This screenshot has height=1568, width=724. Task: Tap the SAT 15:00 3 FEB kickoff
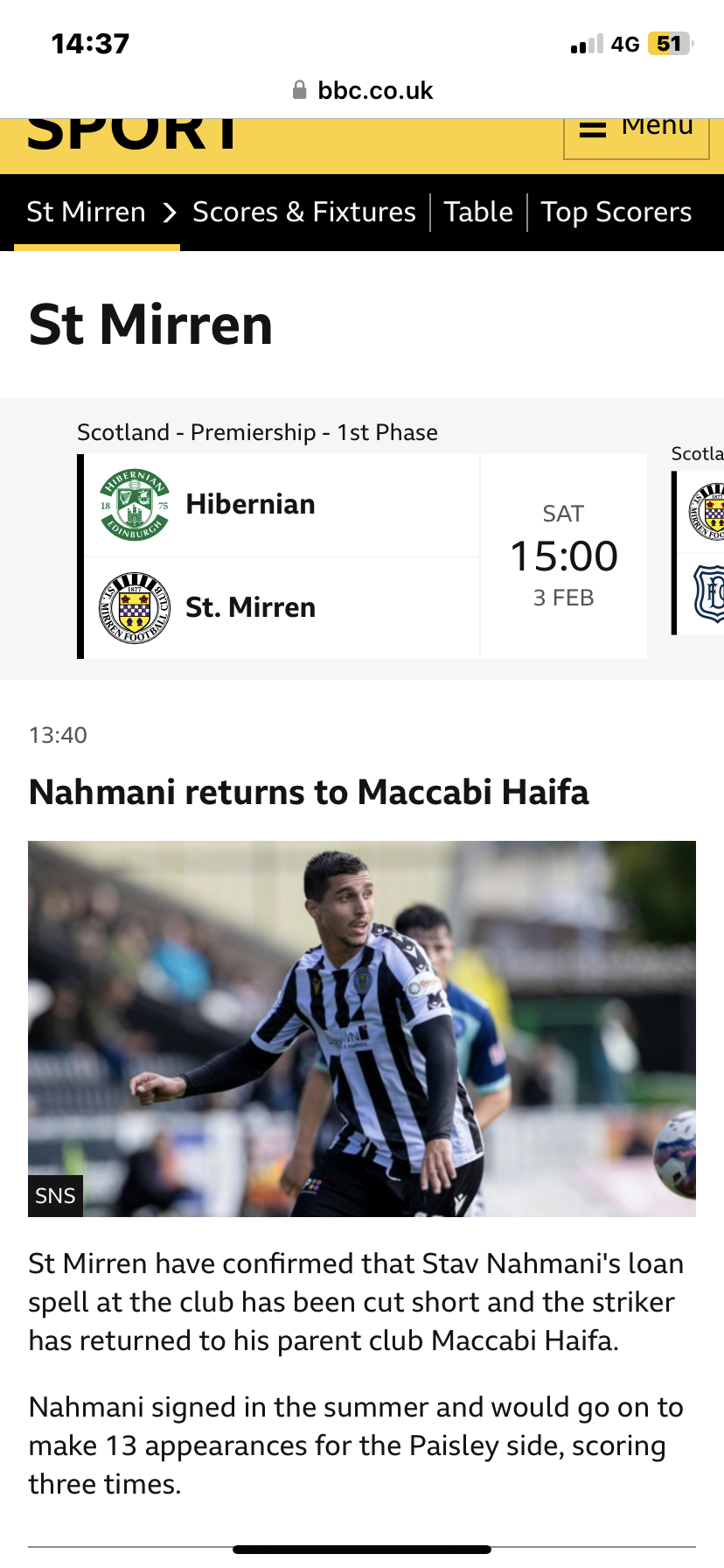(563, 556)
